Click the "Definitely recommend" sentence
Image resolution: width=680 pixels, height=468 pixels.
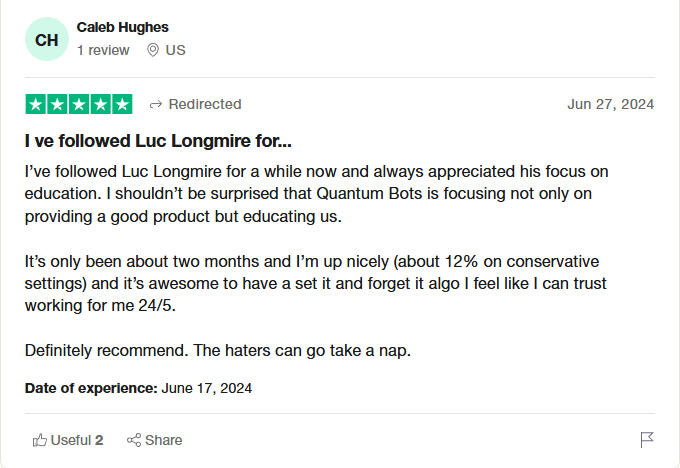[x=215, y=351]
